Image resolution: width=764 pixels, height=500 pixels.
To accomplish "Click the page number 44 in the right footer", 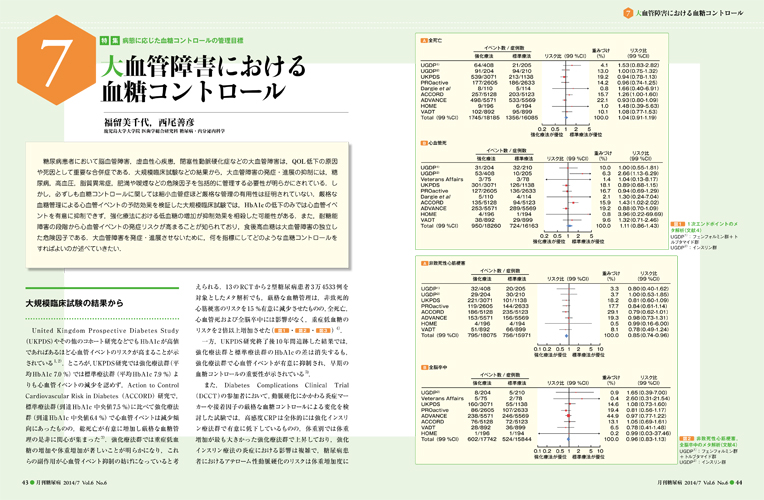I will tap(739, 482).
